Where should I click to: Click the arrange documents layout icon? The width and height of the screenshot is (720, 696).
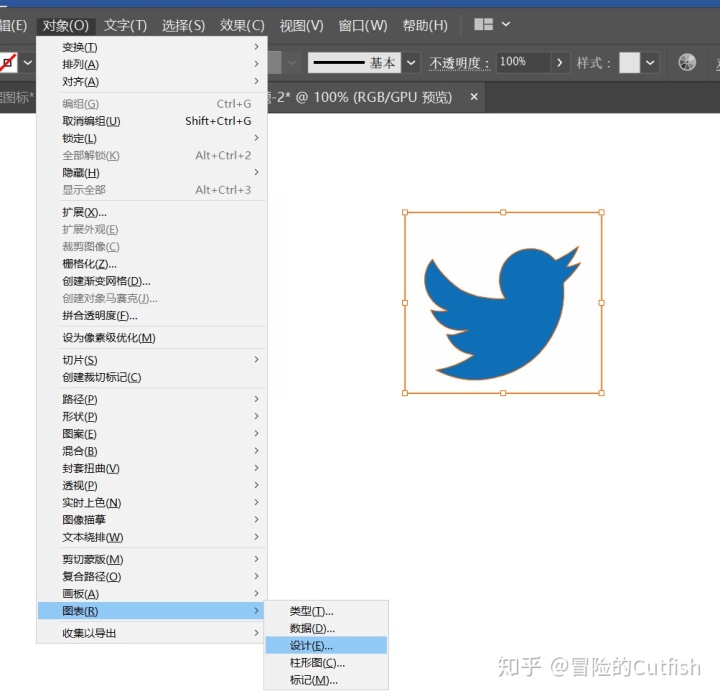point(483,24)
